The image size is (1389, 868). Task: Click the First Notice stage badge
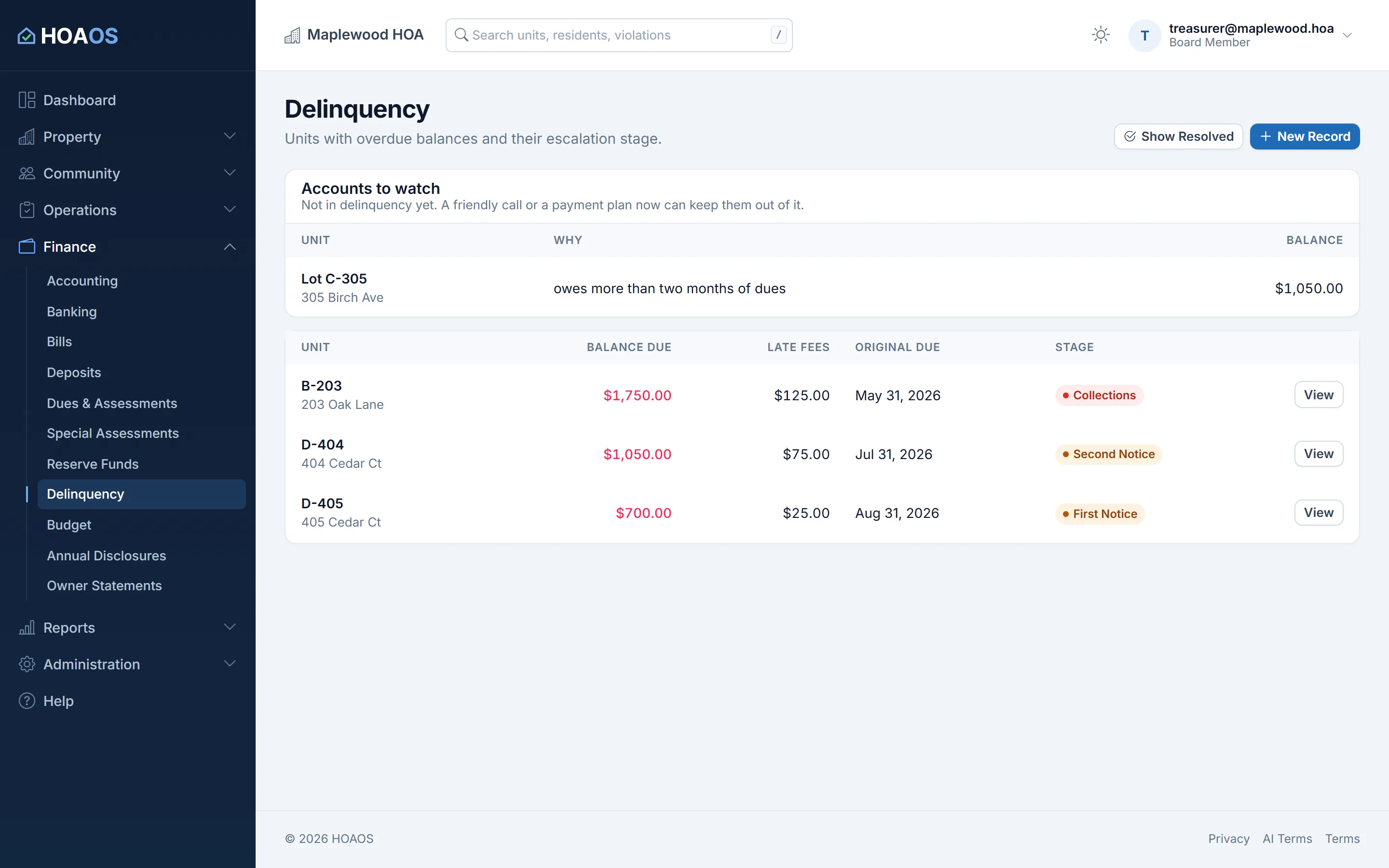(x=1100, y=514)
